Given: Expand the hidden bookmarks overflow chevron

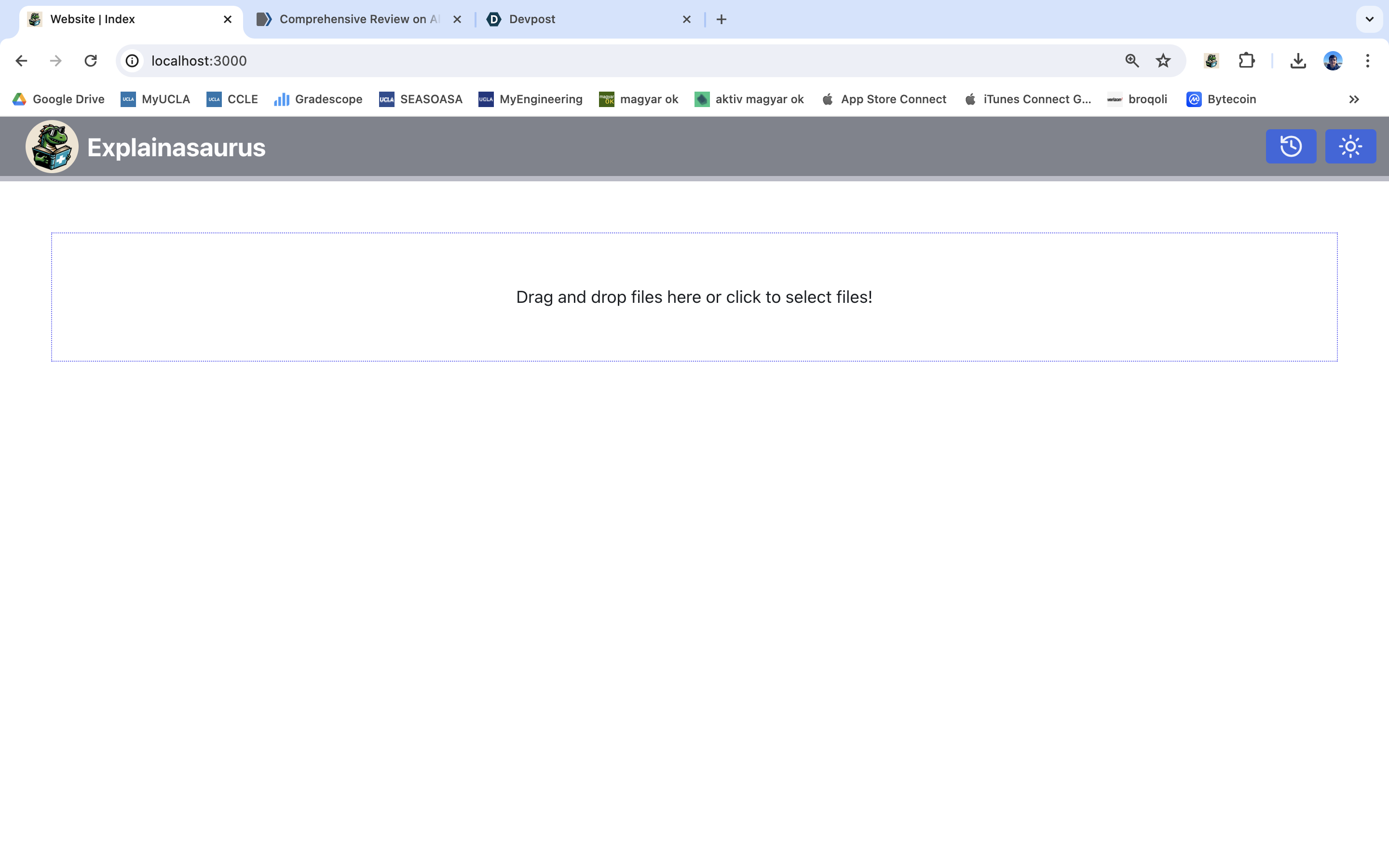Looking at the screenshot, I should 1353,99.
